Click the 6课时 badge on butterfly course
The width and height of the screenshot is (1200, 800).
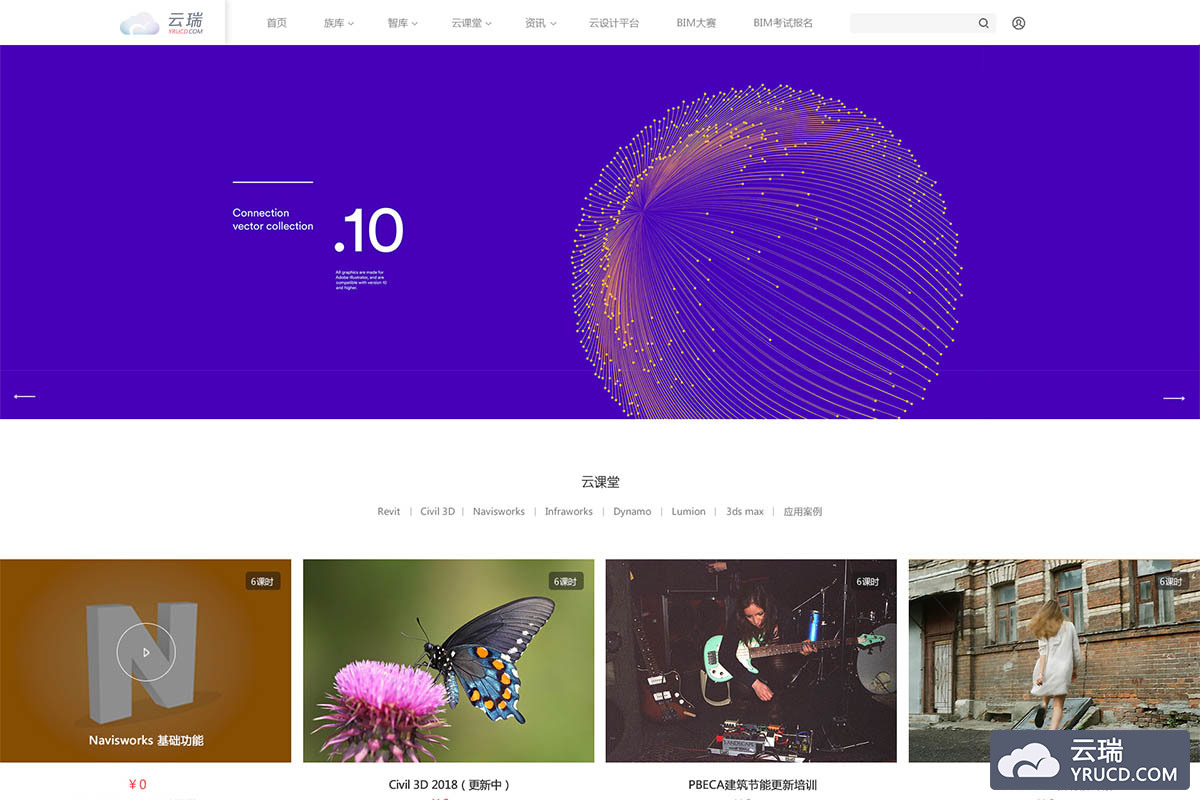(565, 581)
